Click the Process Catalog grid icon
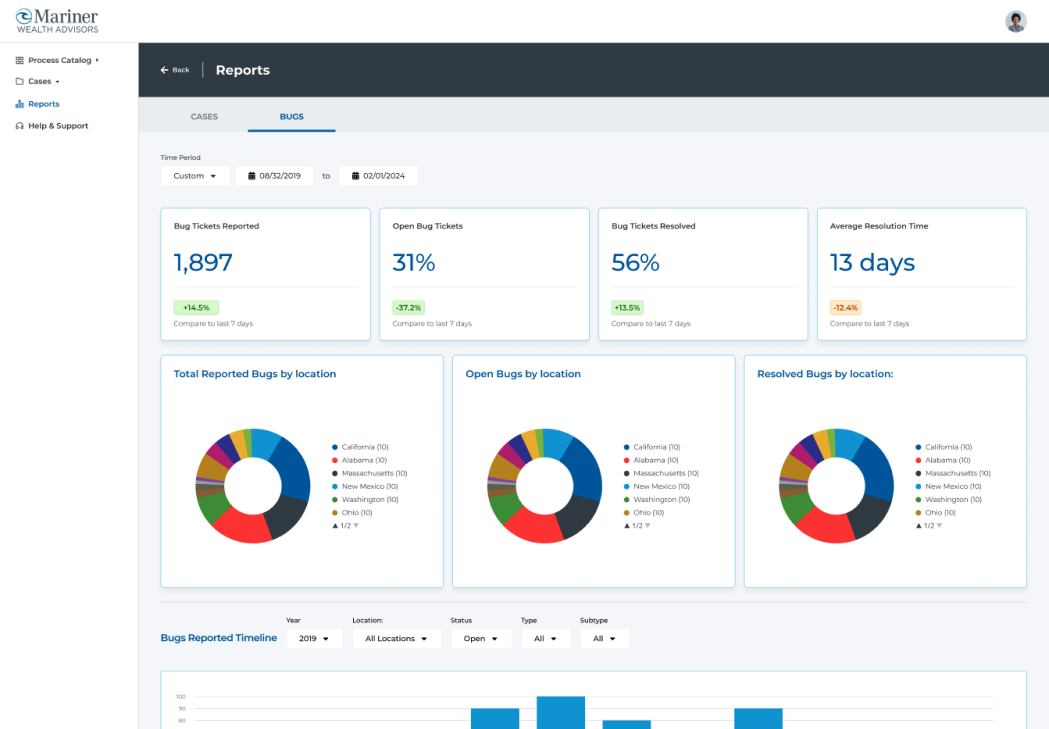 pyautogui.click(x=20, y=61)
